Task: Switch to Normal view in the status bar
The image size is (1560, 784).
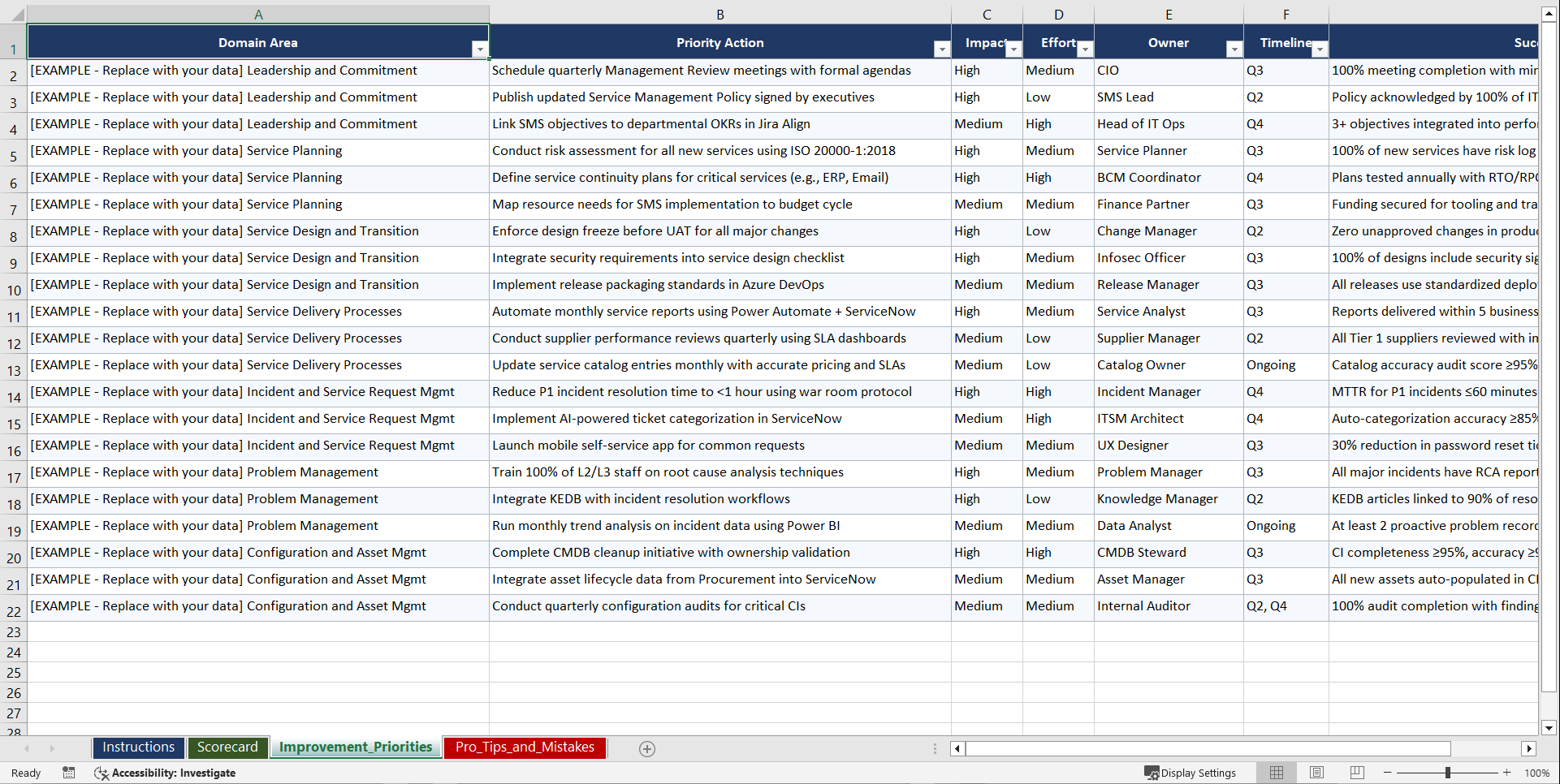Action: 1276,773
